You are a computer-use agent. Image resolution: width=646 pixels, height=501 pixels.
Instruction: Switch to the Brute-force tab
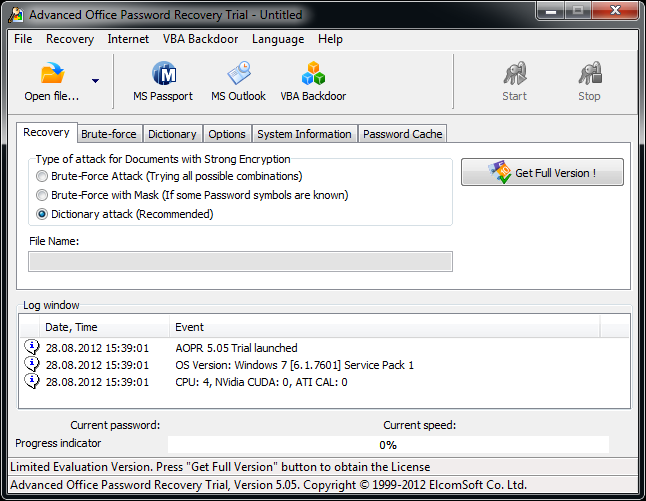(x=109, y=134)
